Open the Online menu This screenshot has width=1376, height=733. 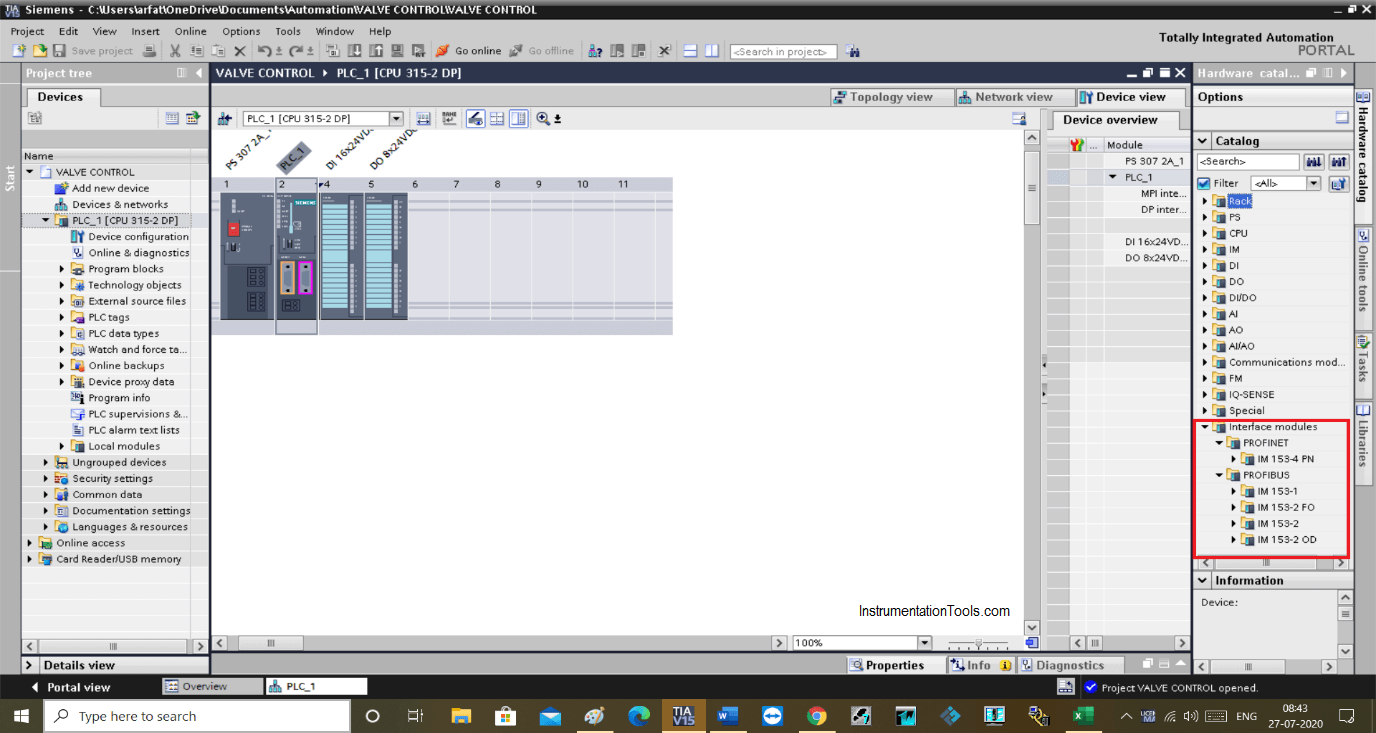point(190,31)
